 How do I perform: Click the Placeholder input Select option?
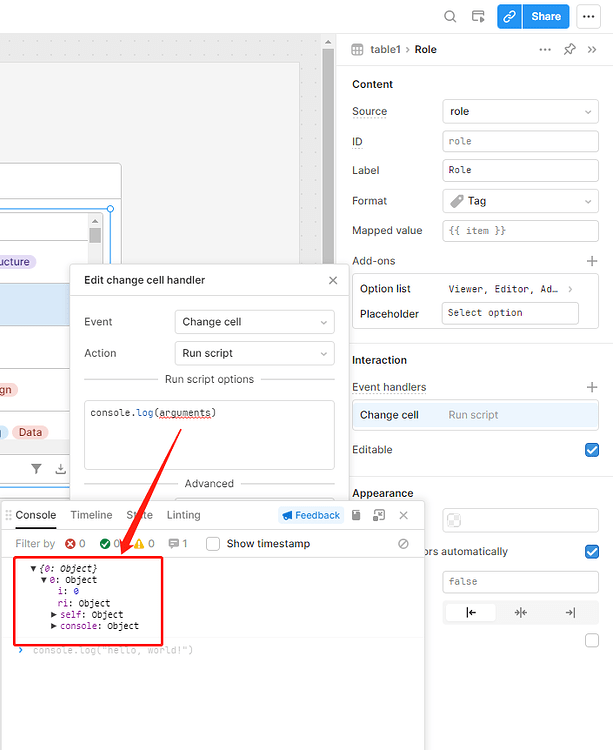coord(510,313)
